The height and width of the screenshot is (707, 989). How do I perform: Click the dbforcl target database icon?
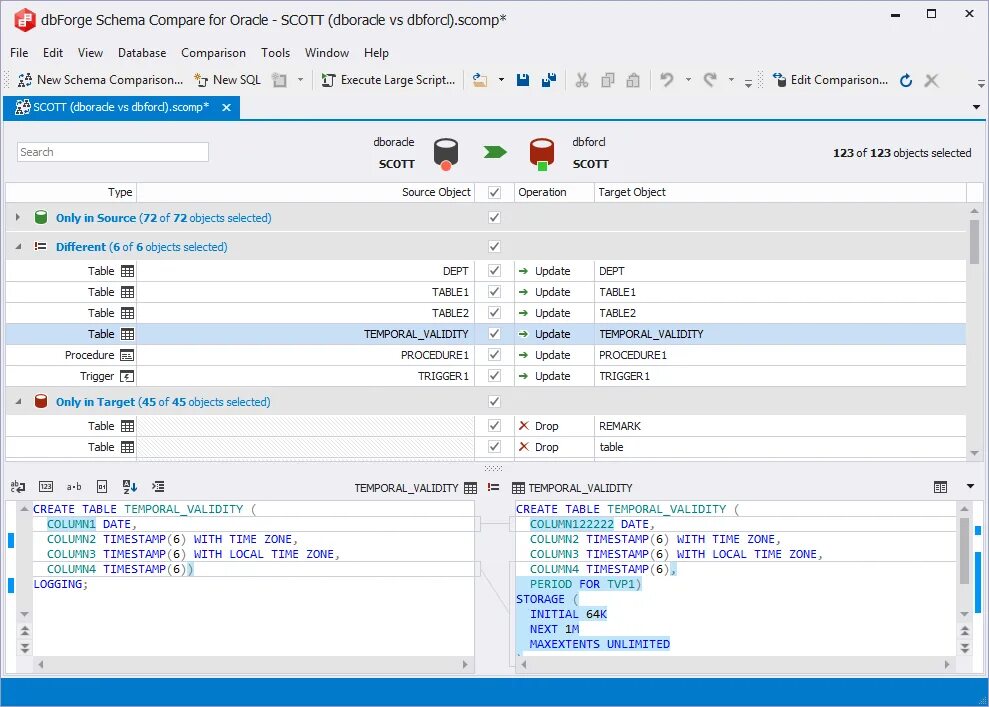coord(542,155)
